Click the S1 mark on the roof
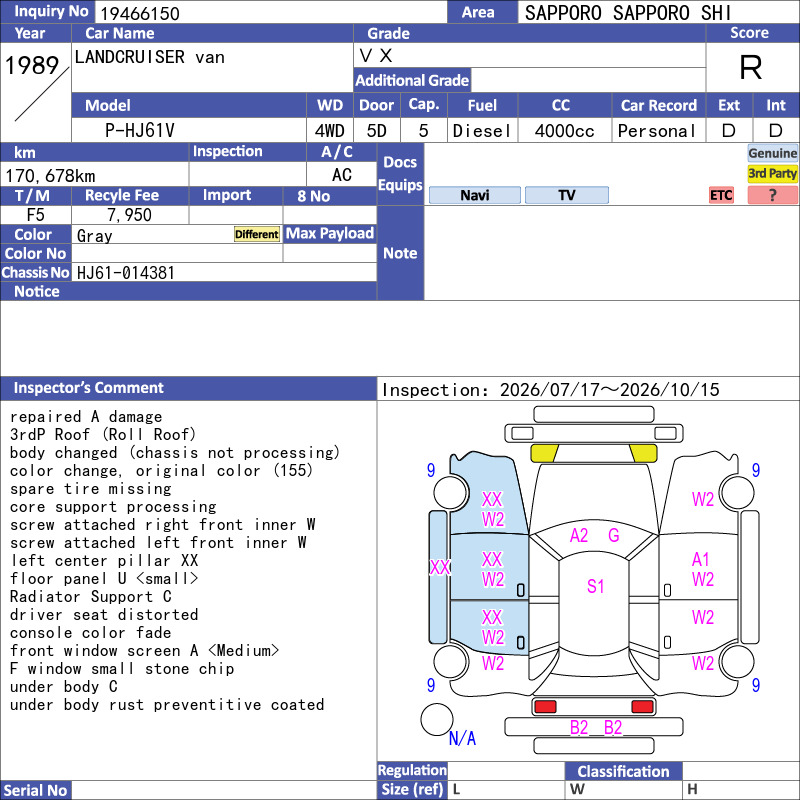800x800 pixels. pyautogui.click(x=595, y=586)
